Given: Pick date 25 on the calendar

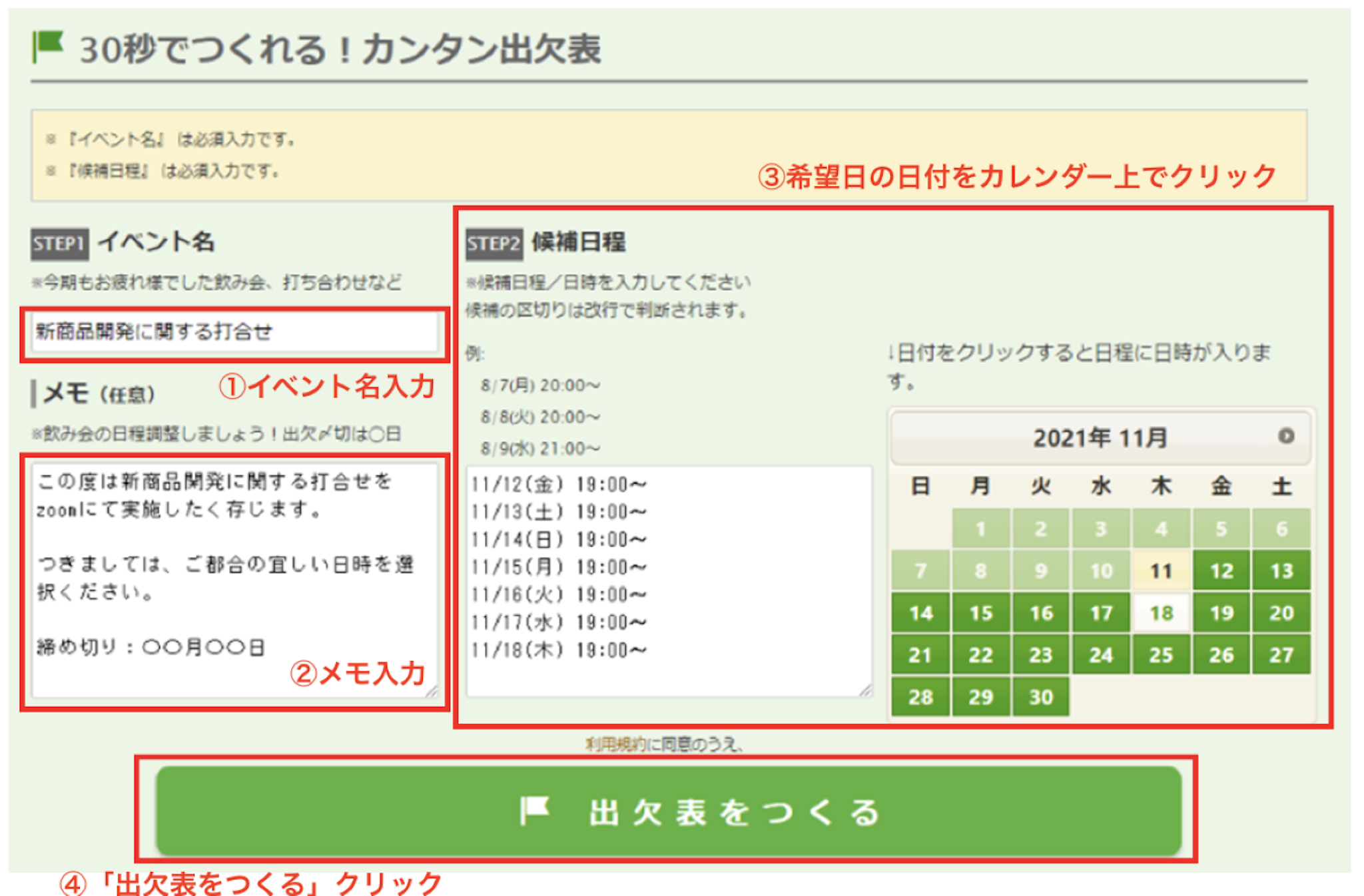Looking at the screenshot, I should [x=1161, y=655].
